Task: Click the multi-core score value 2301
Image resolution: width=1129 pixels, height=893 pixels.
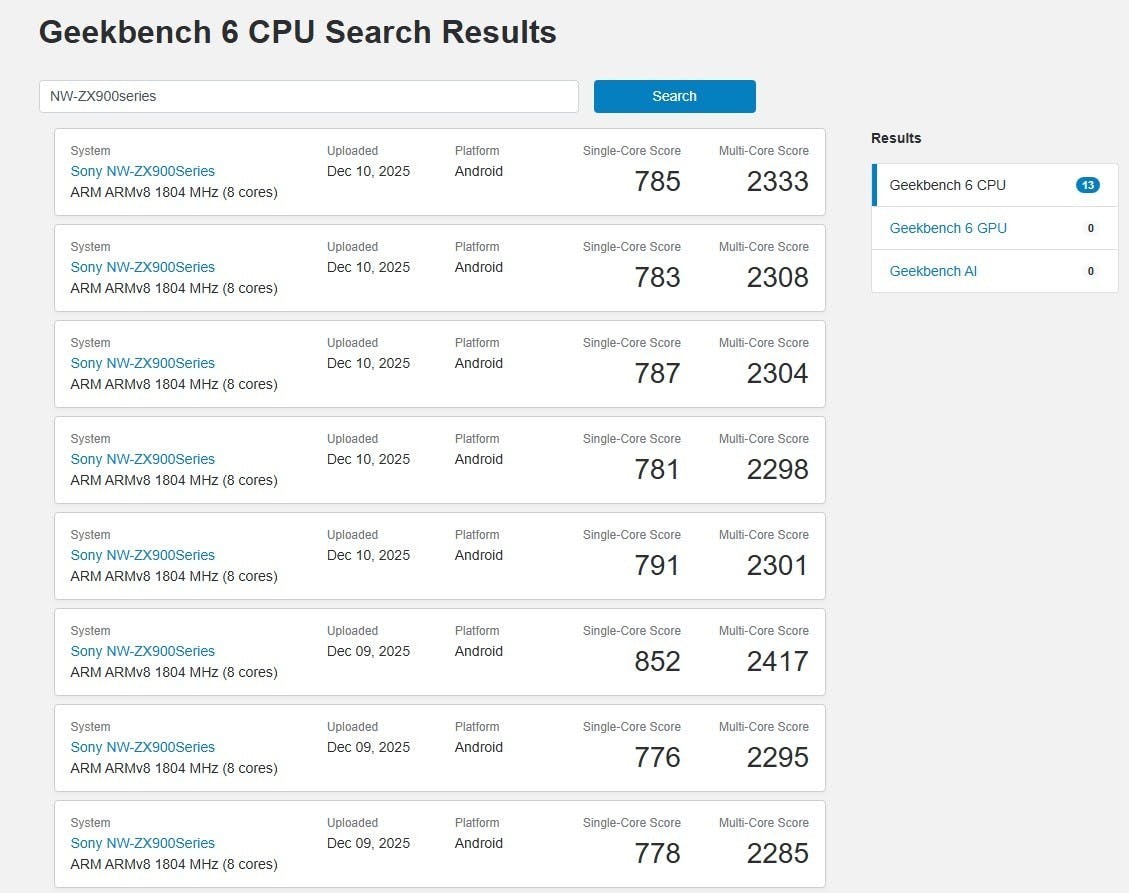Action: pyautogui.click(x=777, y=565)
